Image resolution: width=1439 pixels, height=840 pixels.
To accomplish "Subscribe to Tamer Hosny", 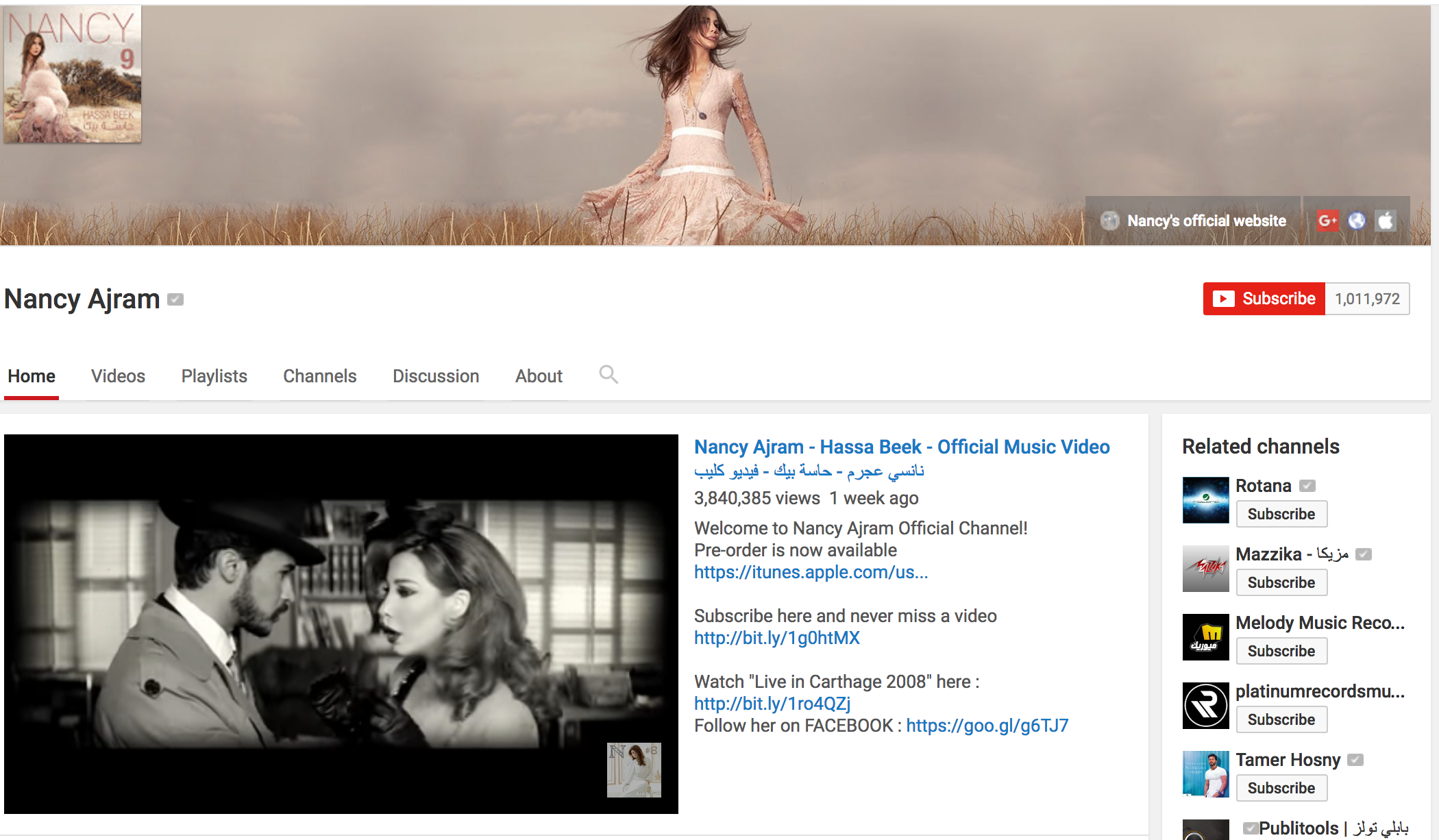I will tap(1281, 788).
